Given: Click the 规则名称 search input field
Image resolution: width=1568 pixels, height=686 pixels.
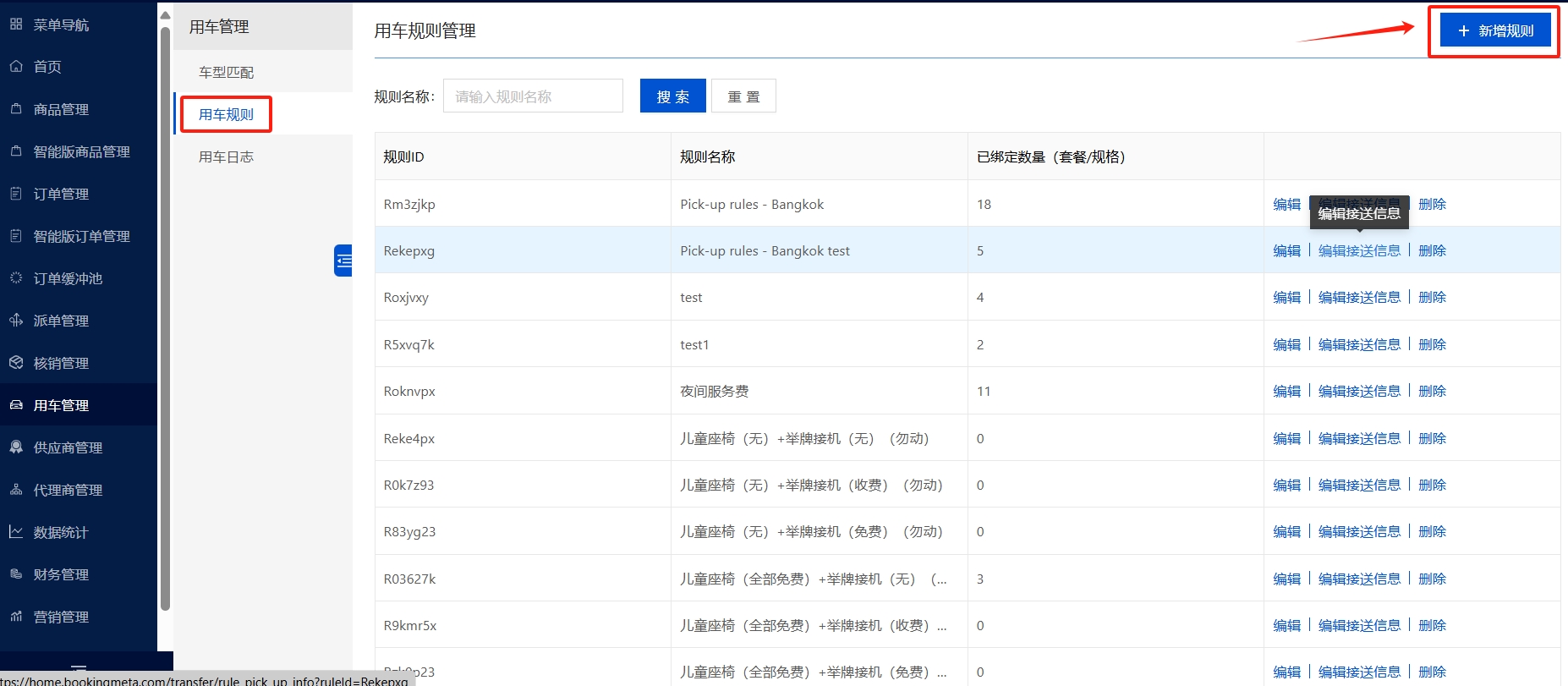Looking at the screenshot, I should click(533, 96).
